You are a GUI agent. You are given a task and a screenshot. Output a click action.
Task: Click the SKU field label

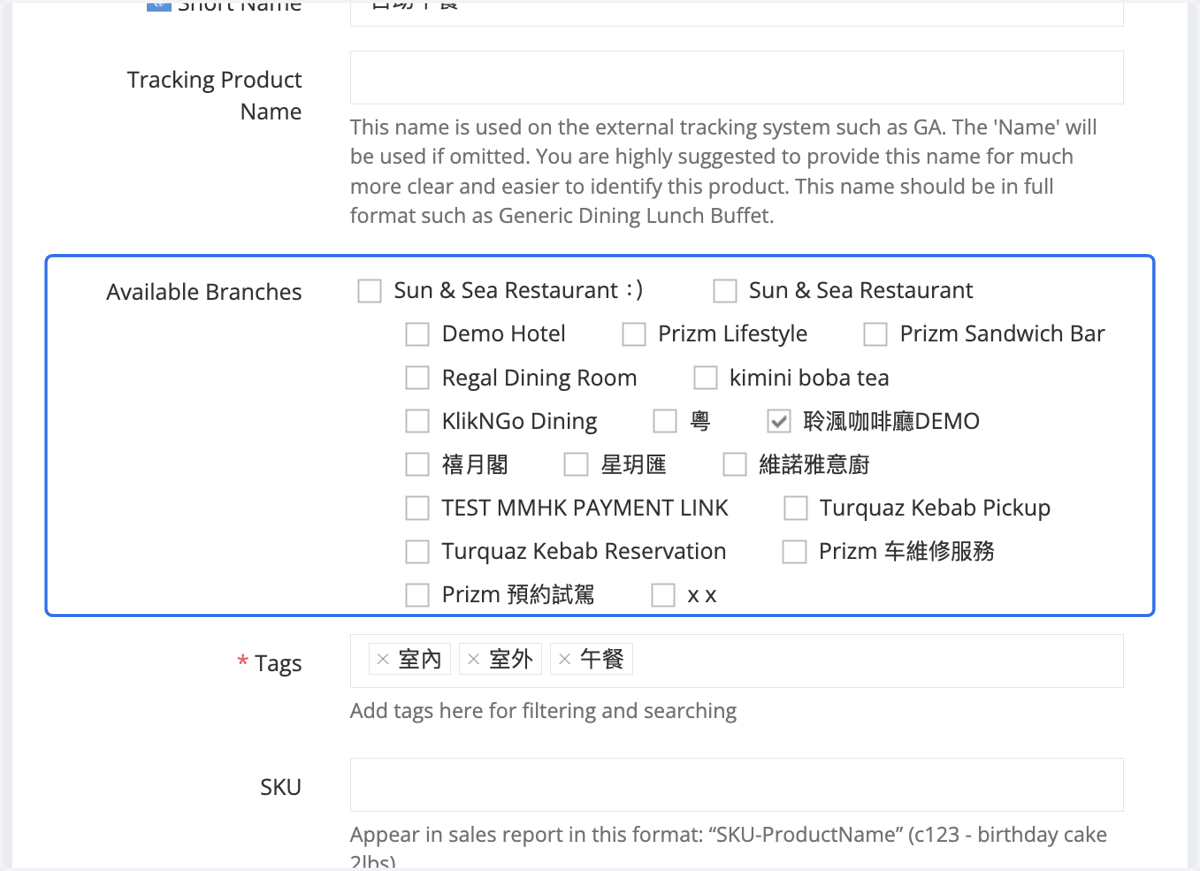click(281, 787)
